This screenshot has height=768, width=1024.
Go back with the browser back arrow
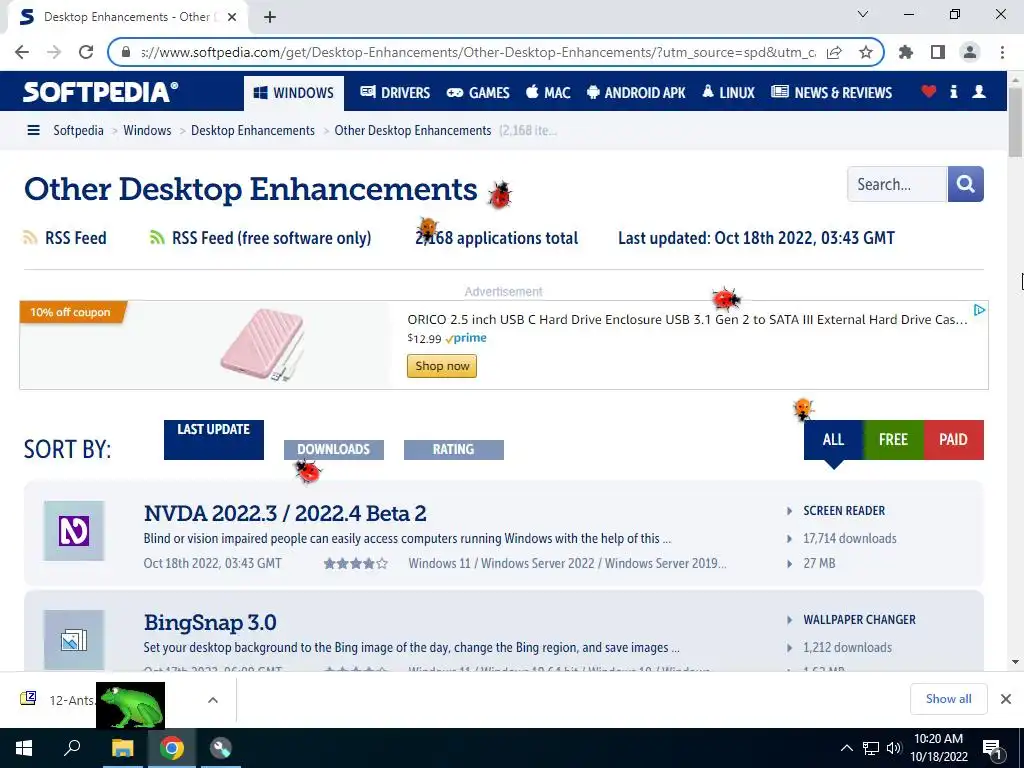point(22,52)
